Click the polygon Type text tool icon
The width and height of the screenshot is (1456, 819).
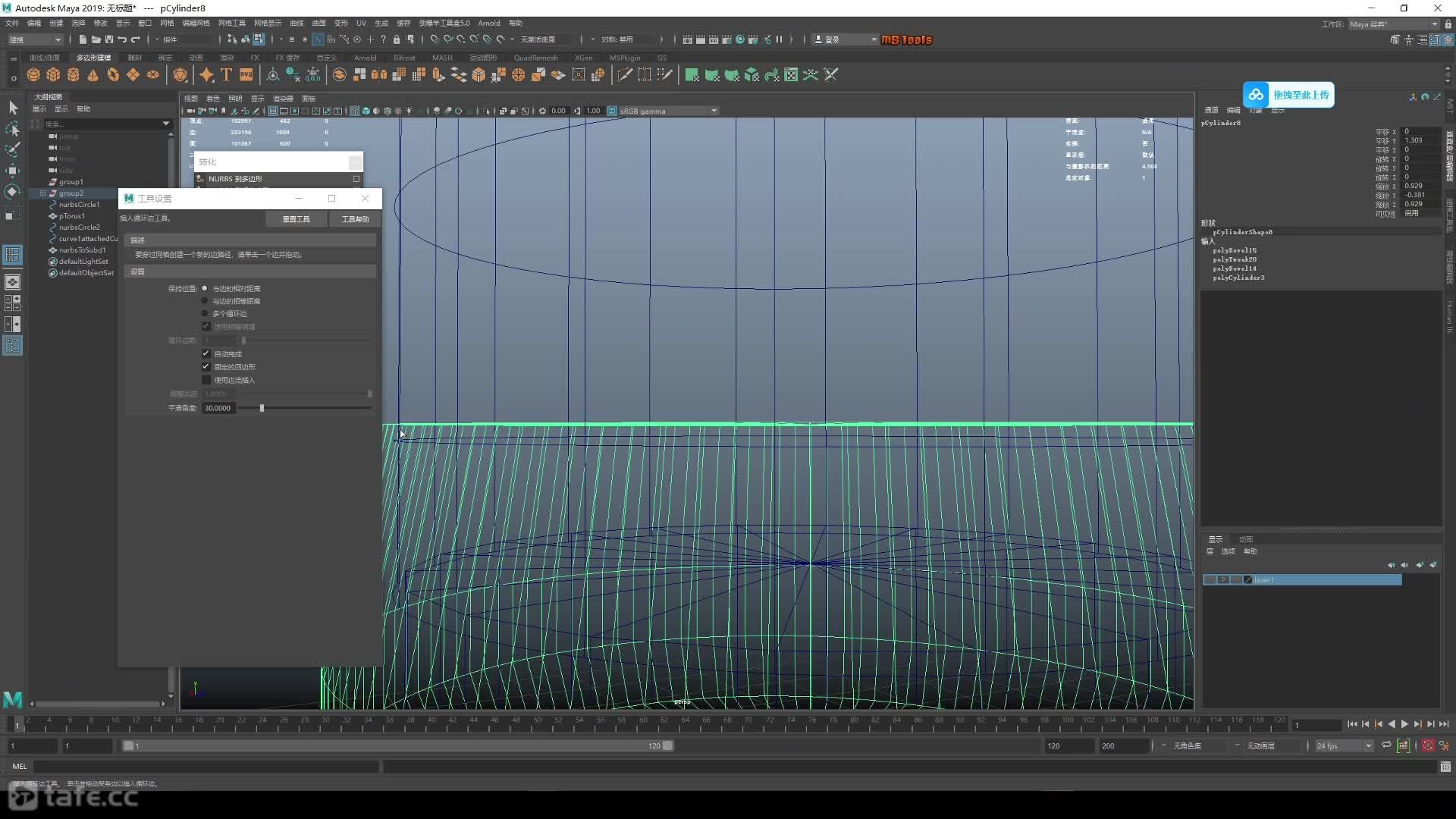pyautogui.click(x=226, y=74)
